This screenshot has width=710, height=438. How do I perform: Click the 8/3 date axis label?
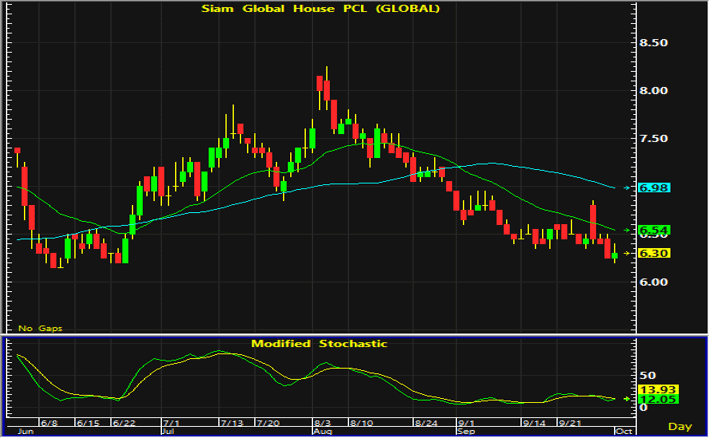tap(323, 423)
